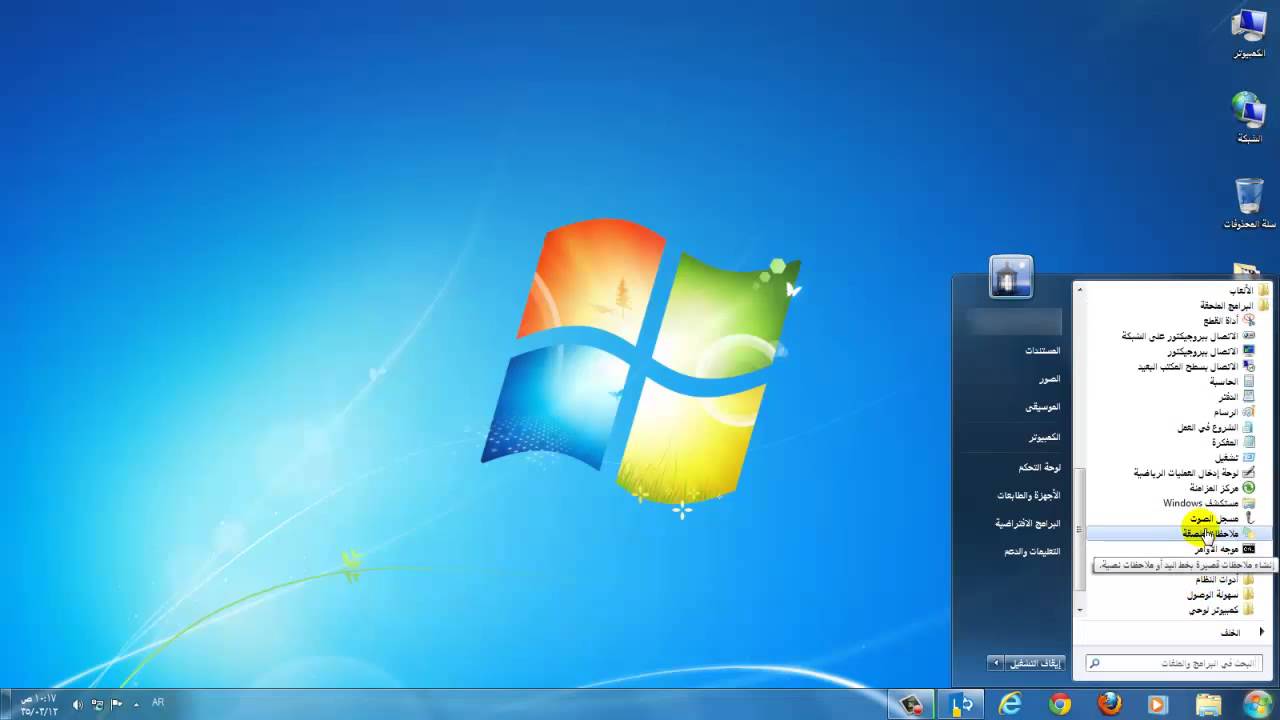
Task: Click the Windows Explorer icon beside مستكشف Windows
Action: tap(1249, 503)
